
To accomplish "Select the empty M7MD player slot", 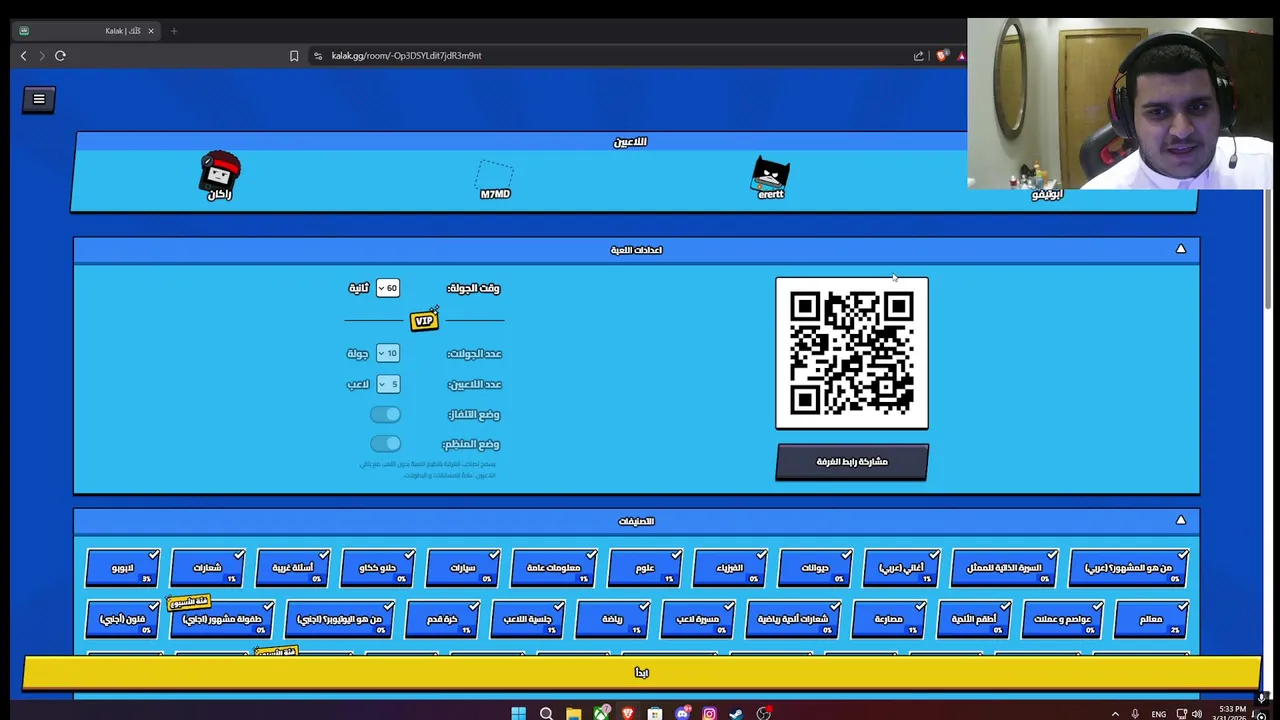I will tap(495, 178).
